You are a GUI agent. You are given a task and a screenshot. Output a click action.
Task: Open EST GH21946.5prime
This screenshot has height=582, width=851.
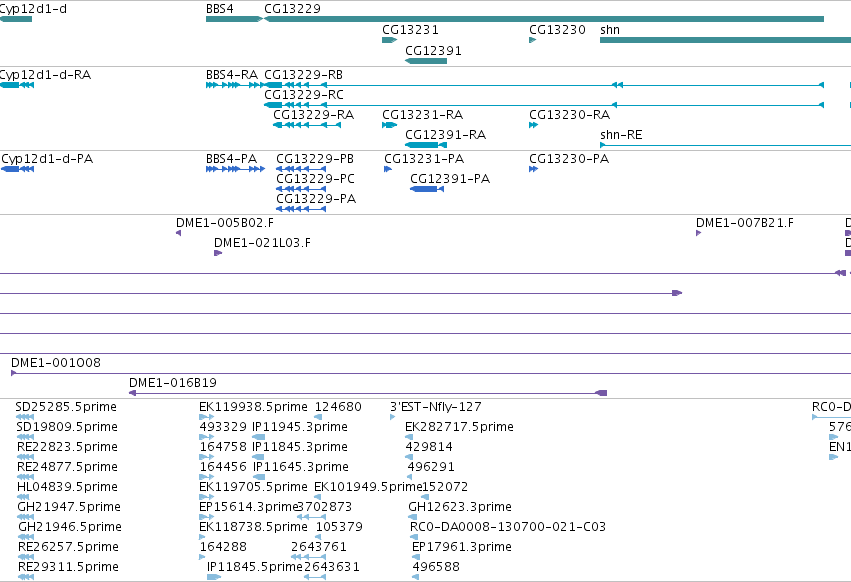tap(26, 537)
